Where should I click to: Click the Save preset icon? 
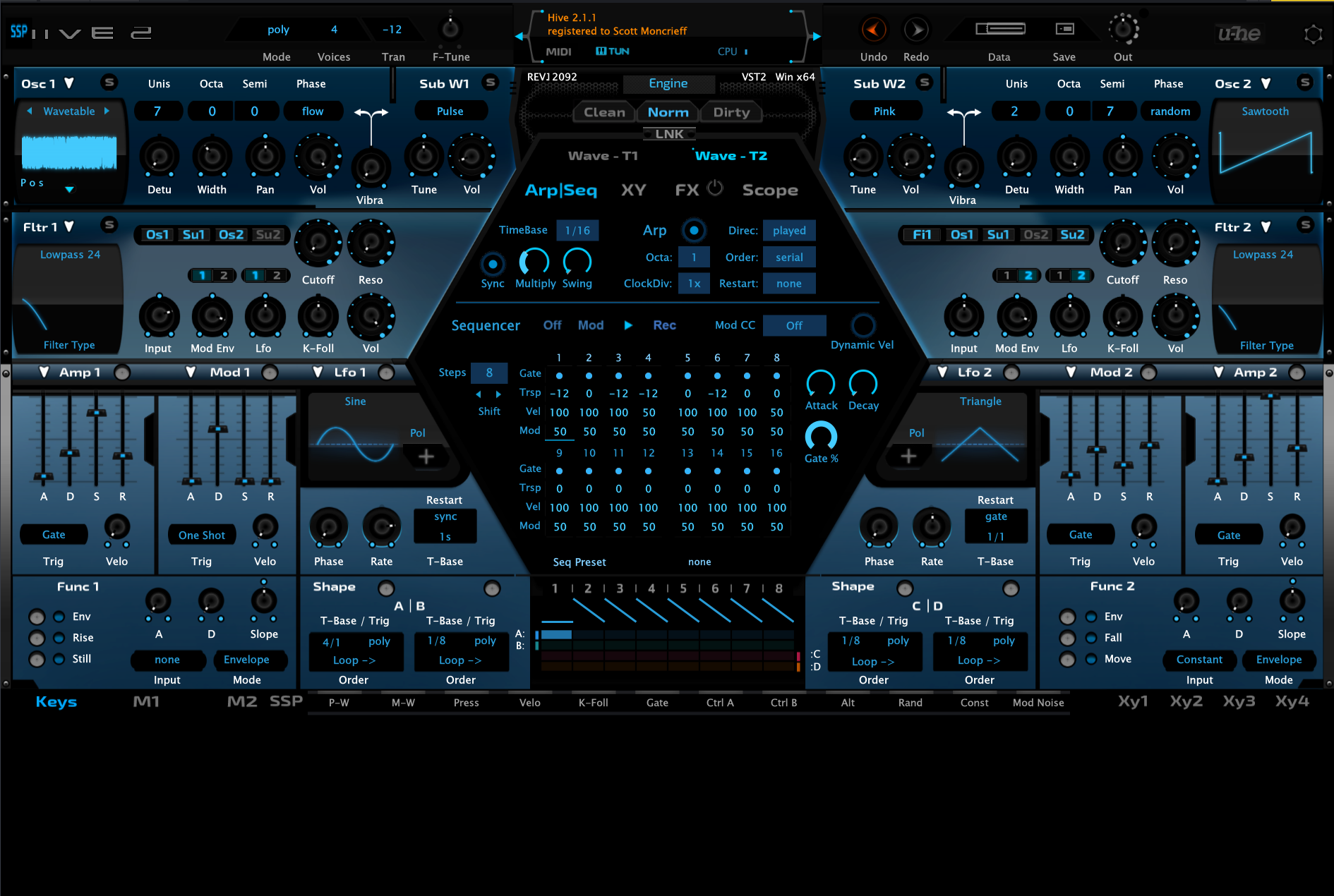pos(1064,29)
